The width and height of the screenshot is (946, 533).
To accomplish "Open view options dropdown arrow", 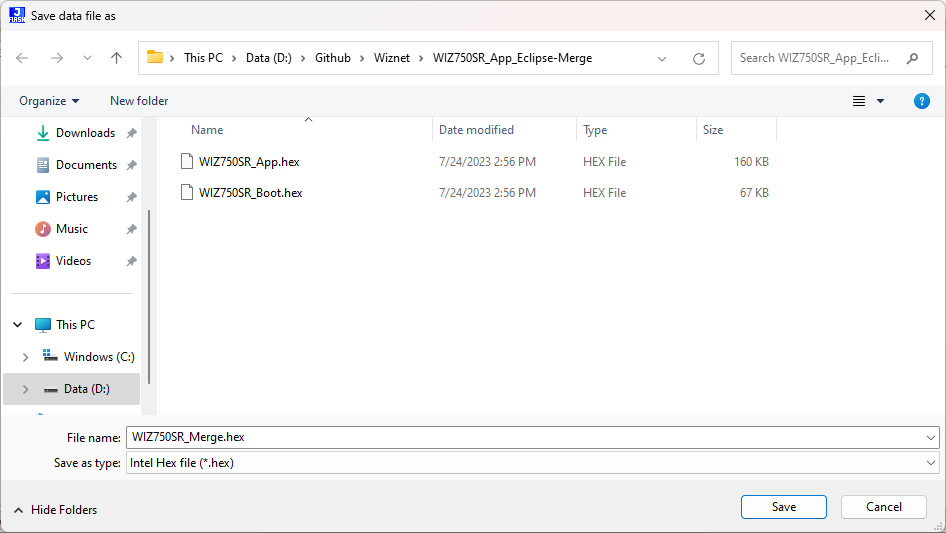I will 880,101.
